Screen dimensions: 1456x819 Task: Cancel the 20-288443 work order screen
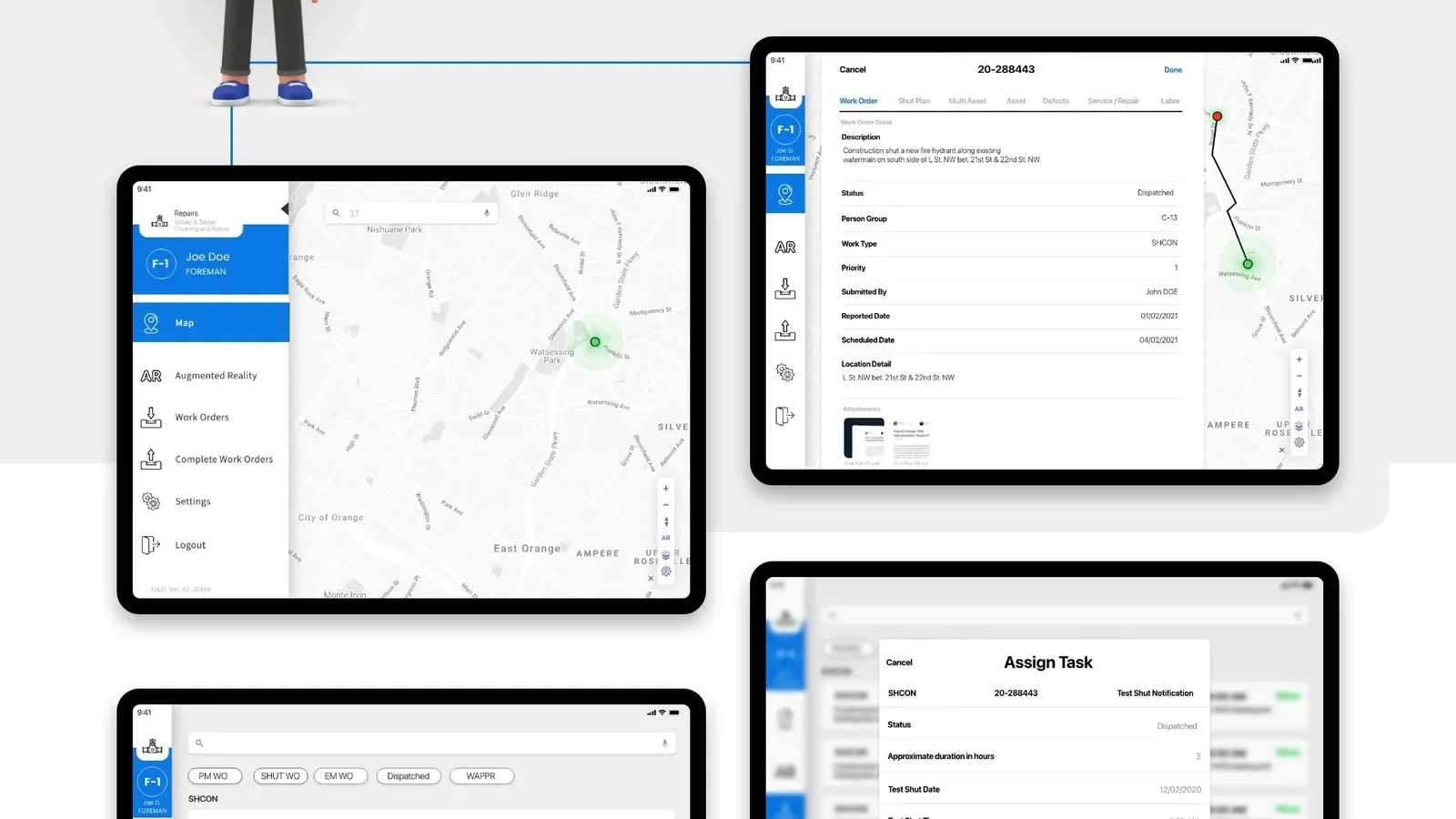pos(853,70)
